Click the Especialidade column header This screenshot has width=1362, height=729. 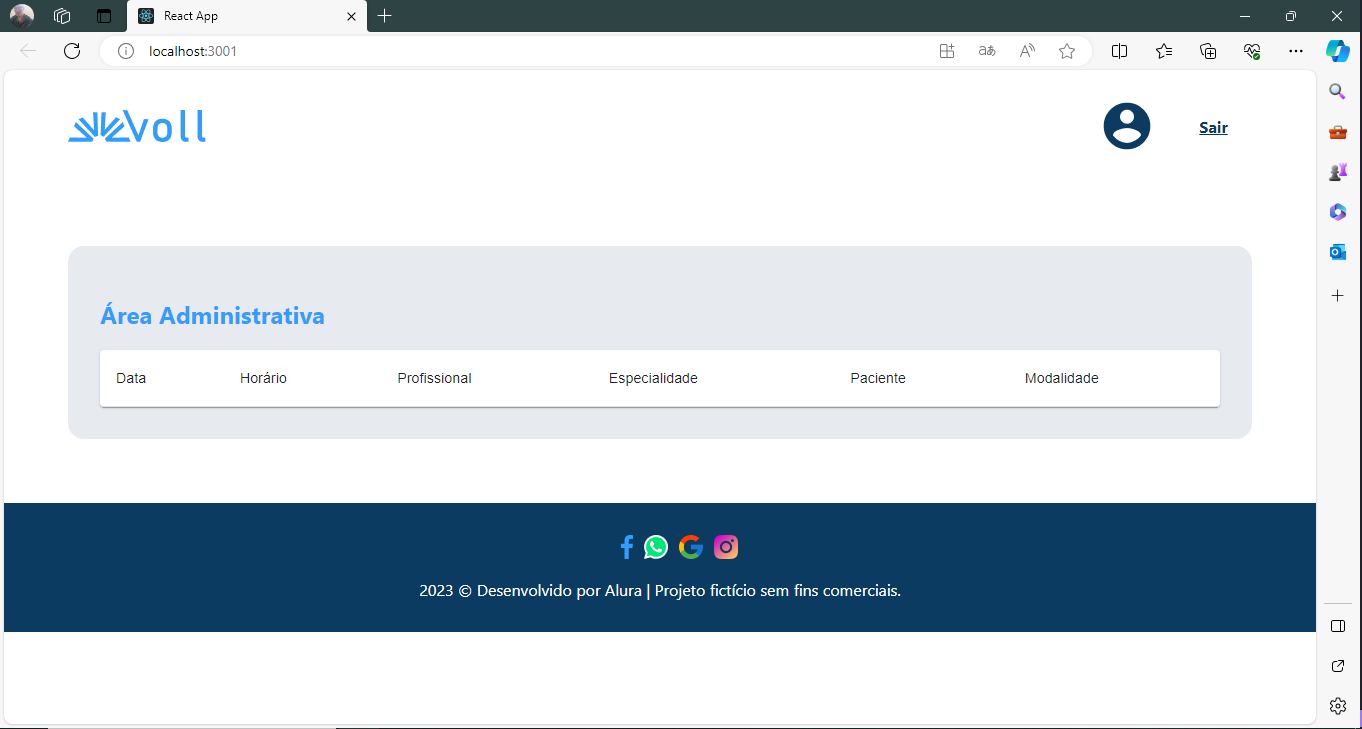tap(653, 378)
